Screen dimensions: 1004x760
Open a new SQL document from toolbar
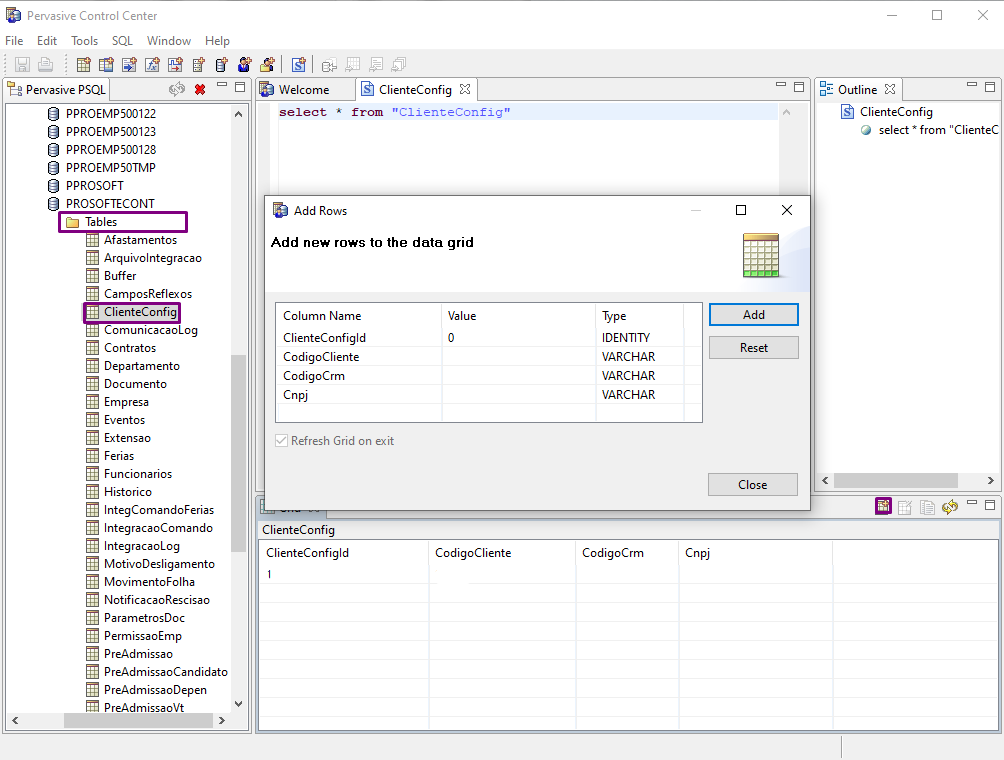[x=298, y=65]
